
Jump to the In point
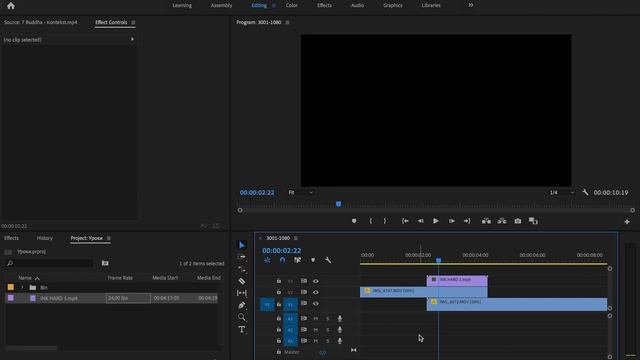(405, 221)
